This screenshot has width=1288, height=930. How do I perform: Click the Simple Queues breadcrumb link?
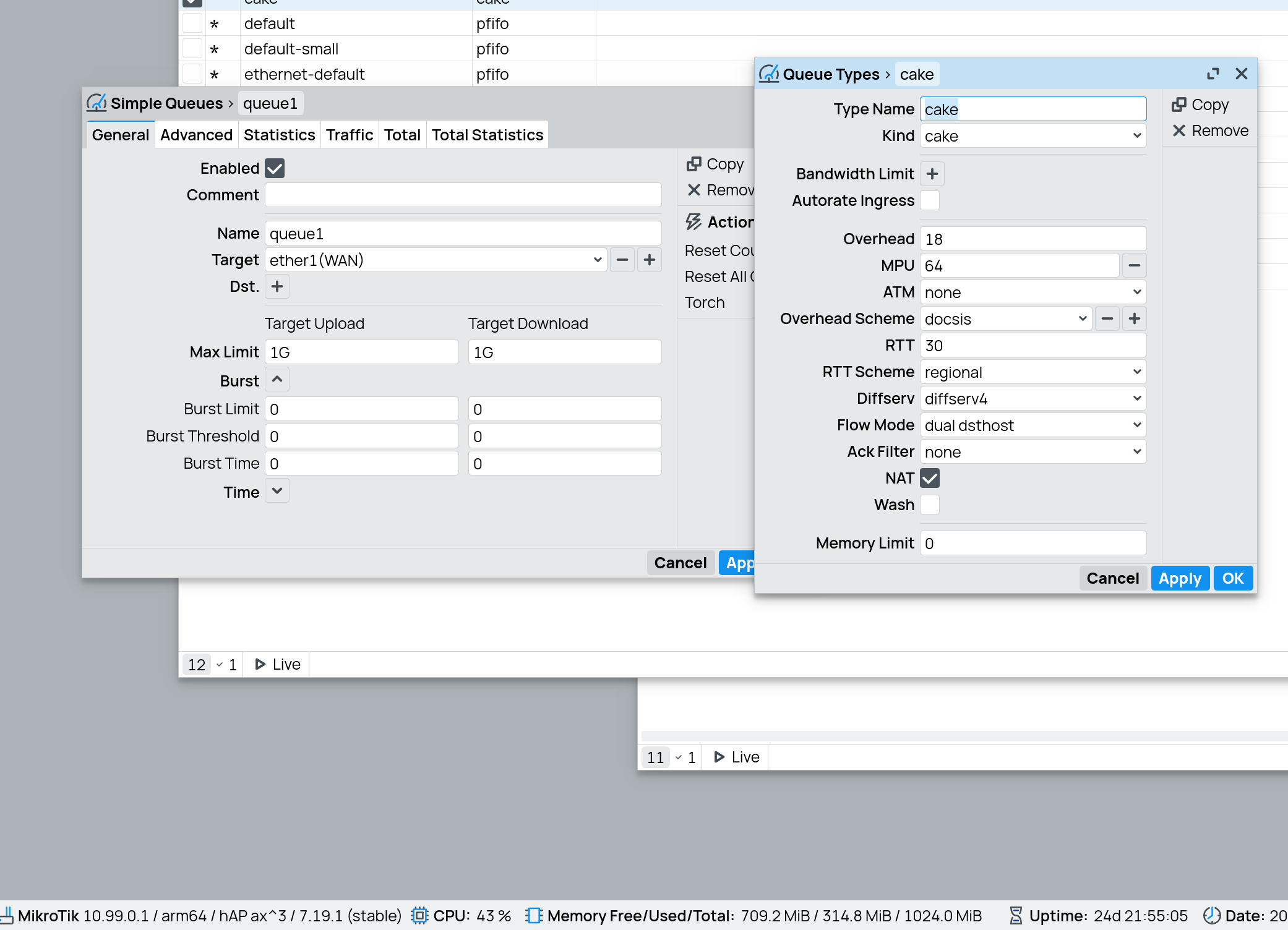(167, 103)
